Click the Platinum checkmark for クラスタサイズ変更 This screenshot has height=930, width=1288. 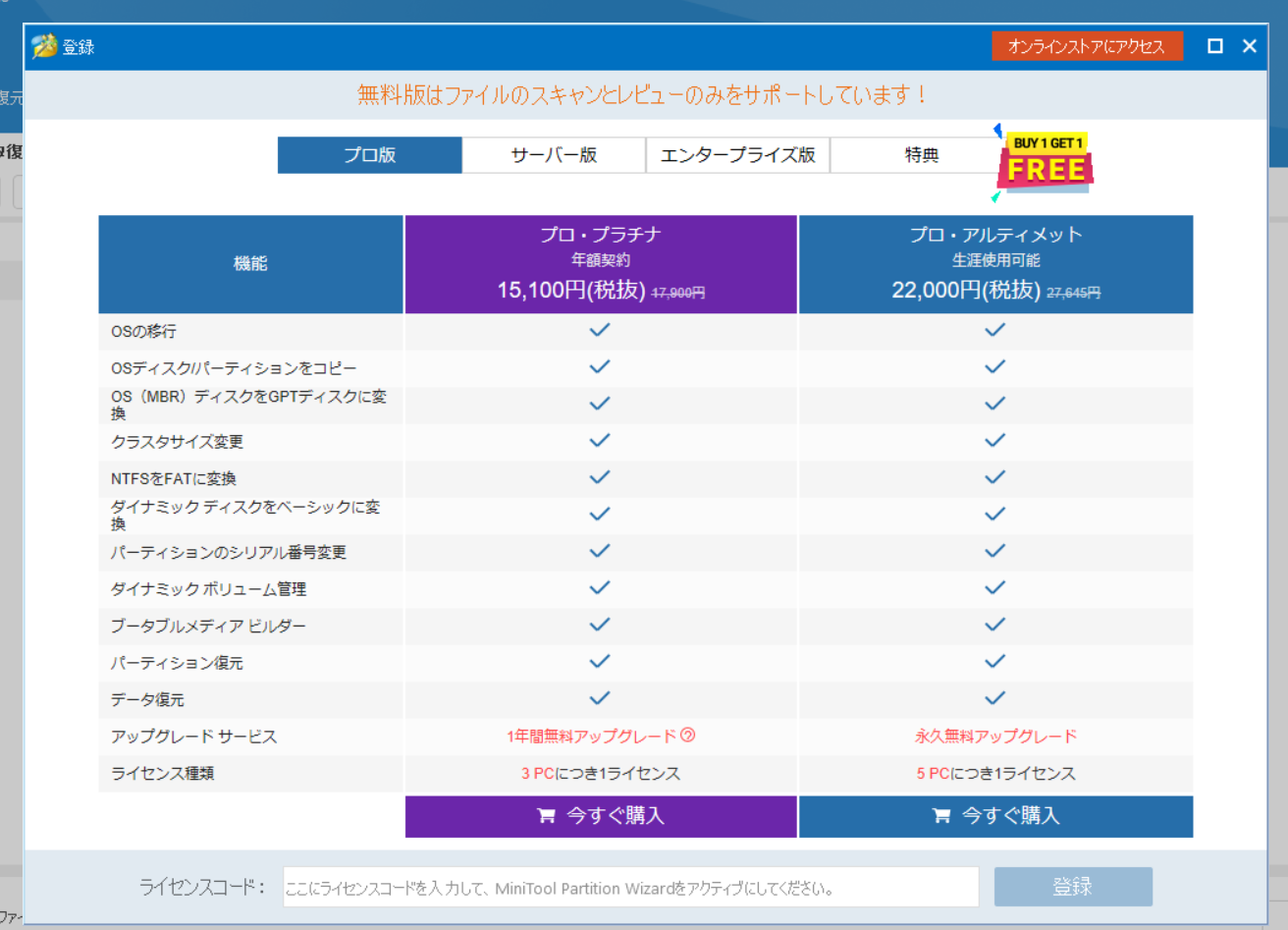pyautogui.click(x=600, y=440)
